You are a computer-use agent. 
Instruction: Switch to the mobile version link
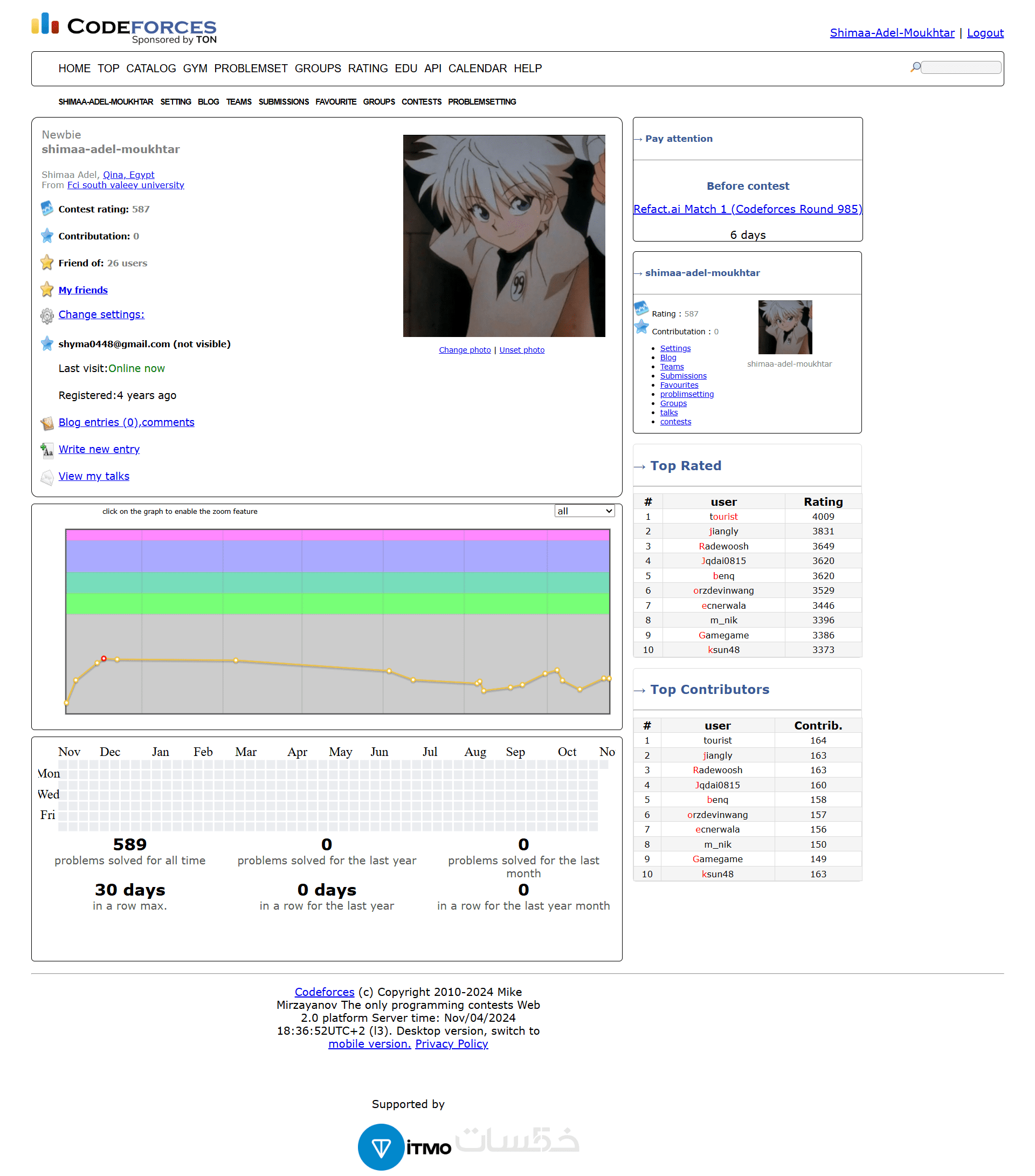pyautogui.click(x=369, y=1043)
